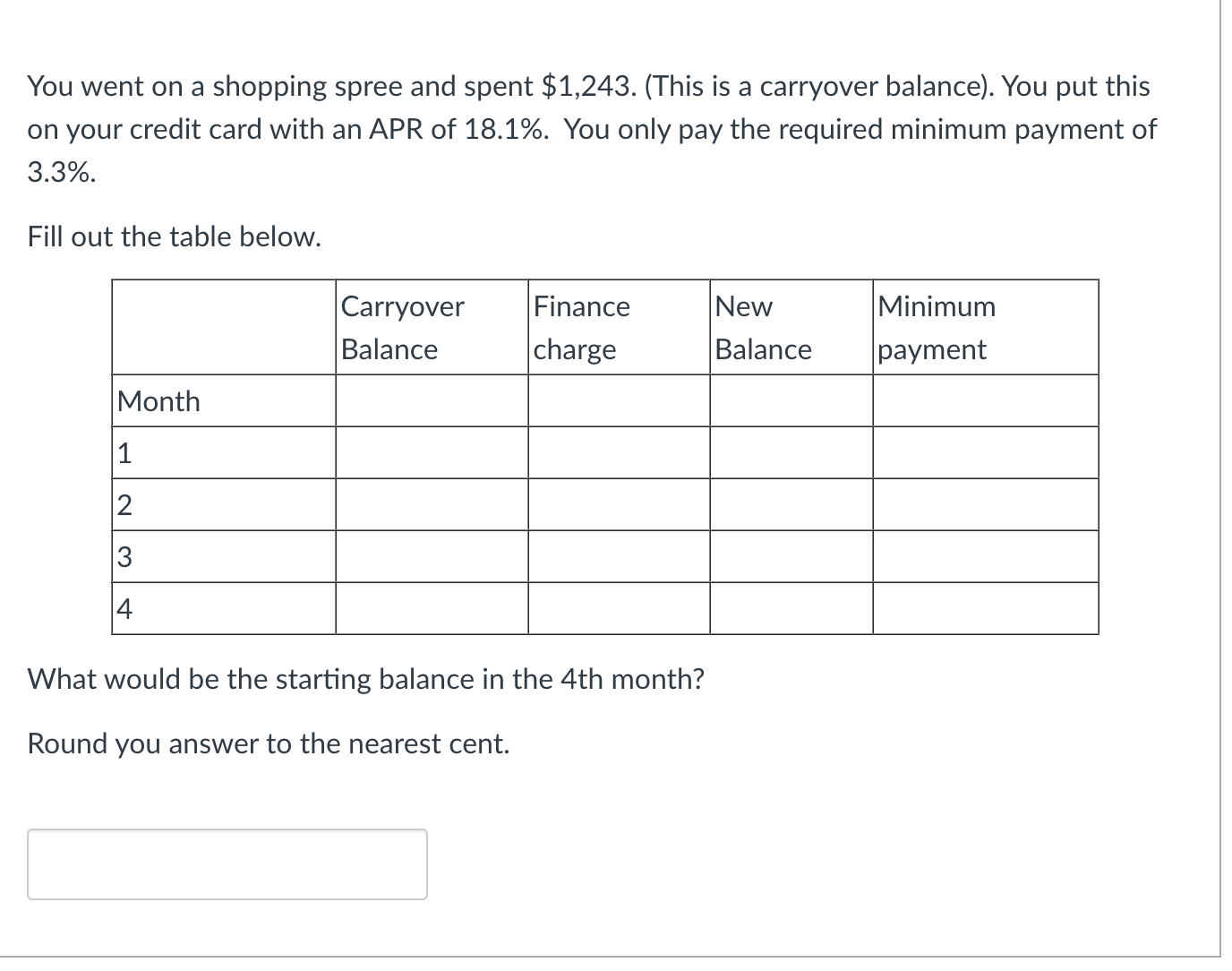Select the Minimum payment cell for Month 2
The image size is (1232, 971).
click(985, 504)
